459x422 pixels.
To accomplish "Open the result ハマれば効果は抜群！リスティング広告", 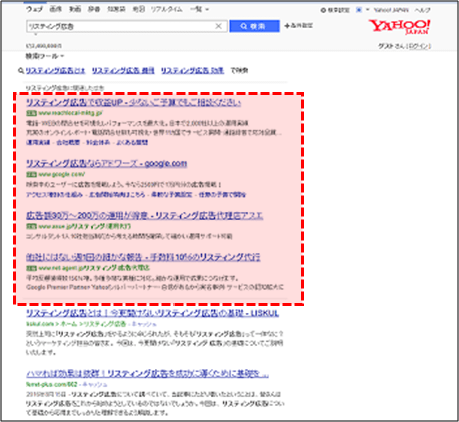I will [147, 374].
